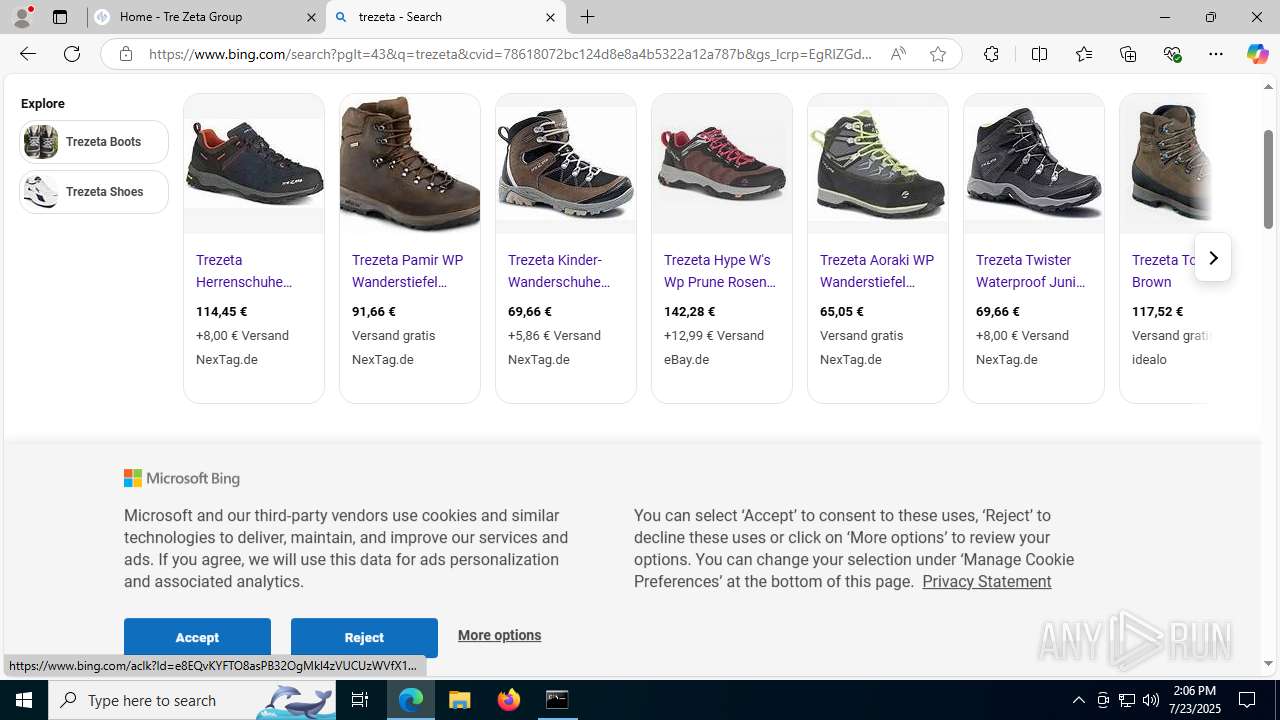
Task: View site information lock icon
Action: [125, 54]
